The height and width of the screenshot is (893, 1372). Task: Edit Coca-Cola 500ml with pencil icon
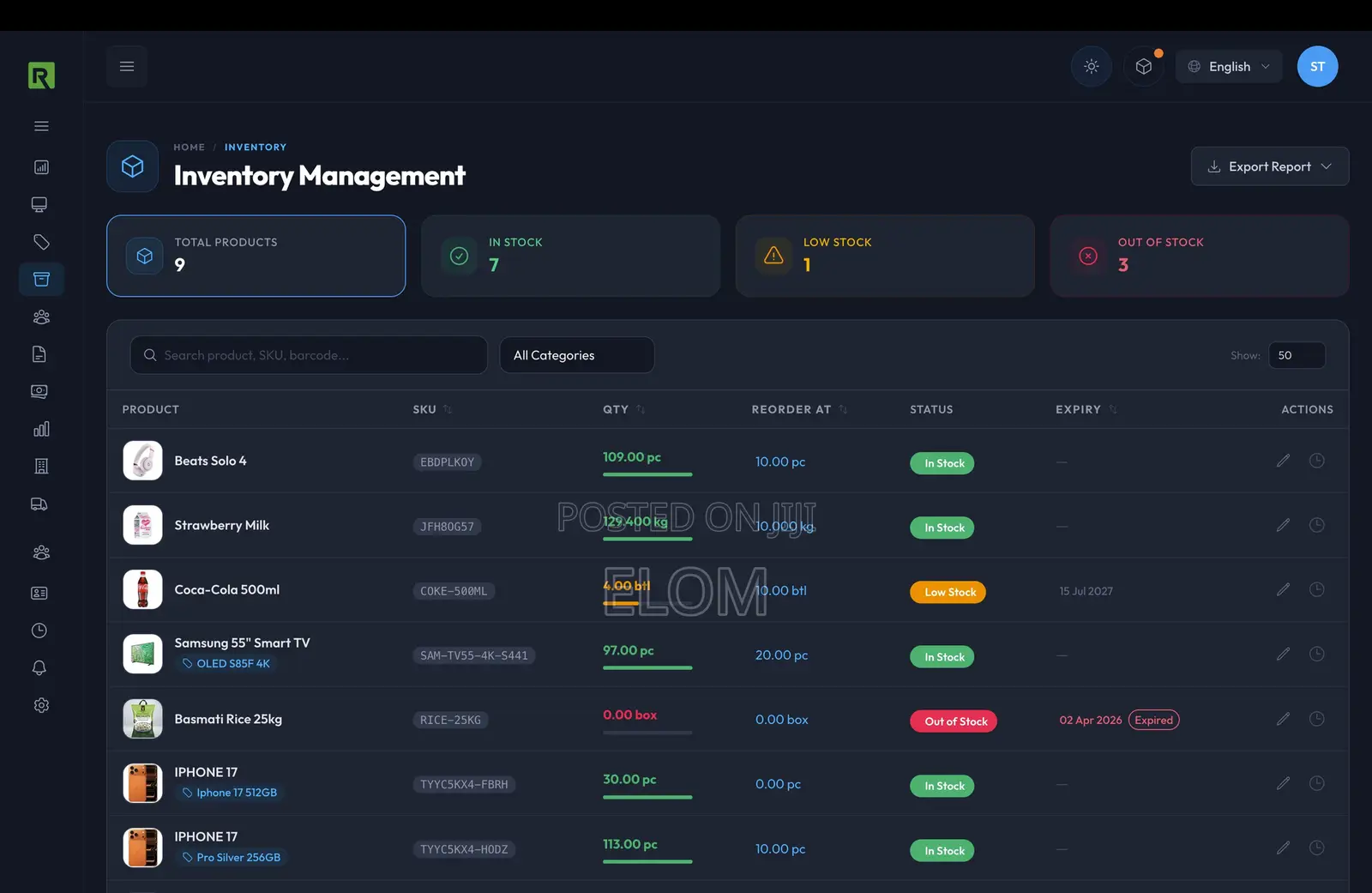click(1283, 589)
